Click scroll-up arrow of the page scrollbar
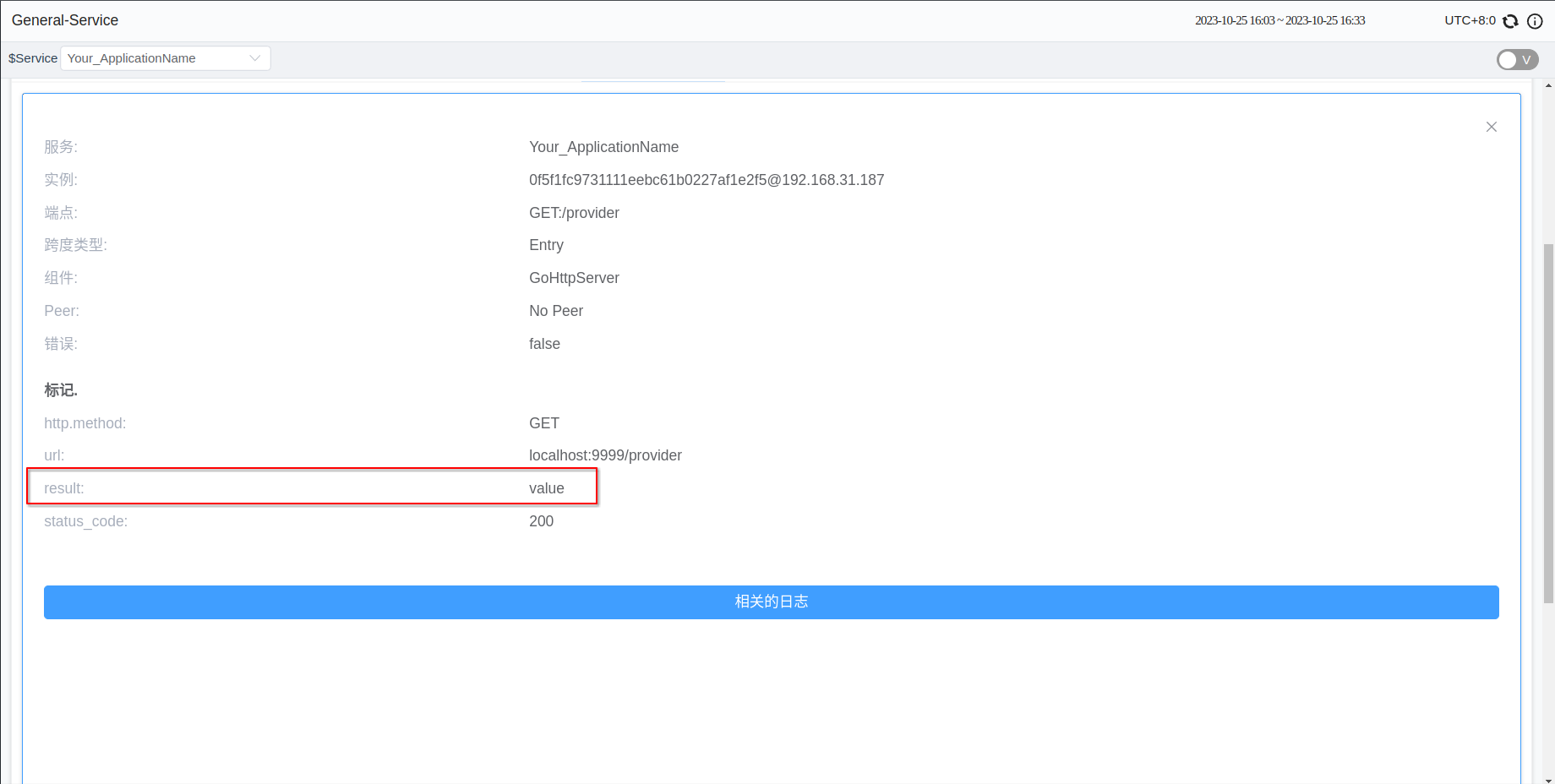Image resolution: width=1555 pixels, height=784 pixels. click(1548, 85)
